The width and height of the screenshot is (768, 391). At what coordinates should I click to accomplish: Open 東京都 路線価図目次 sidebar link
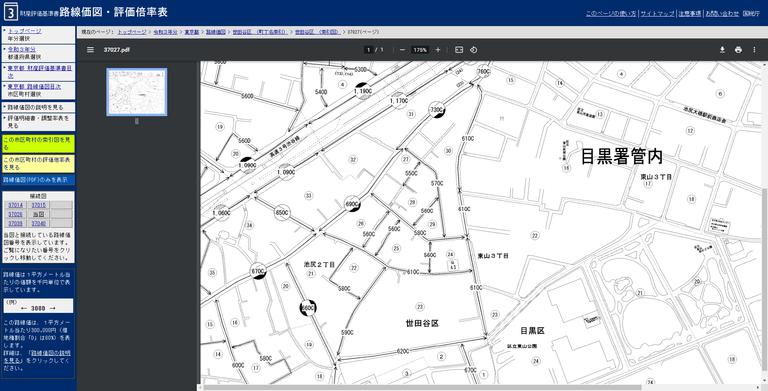34,87
